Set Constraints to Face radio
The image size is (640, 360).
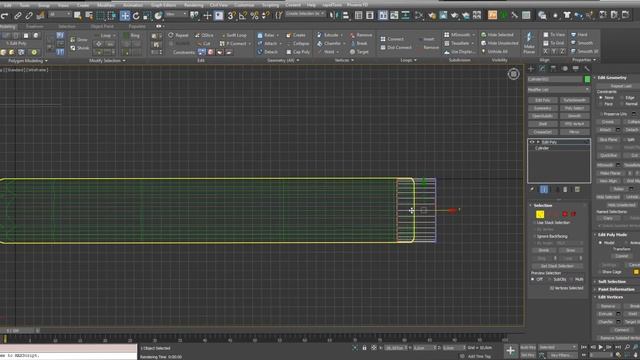tap(600, 104)
